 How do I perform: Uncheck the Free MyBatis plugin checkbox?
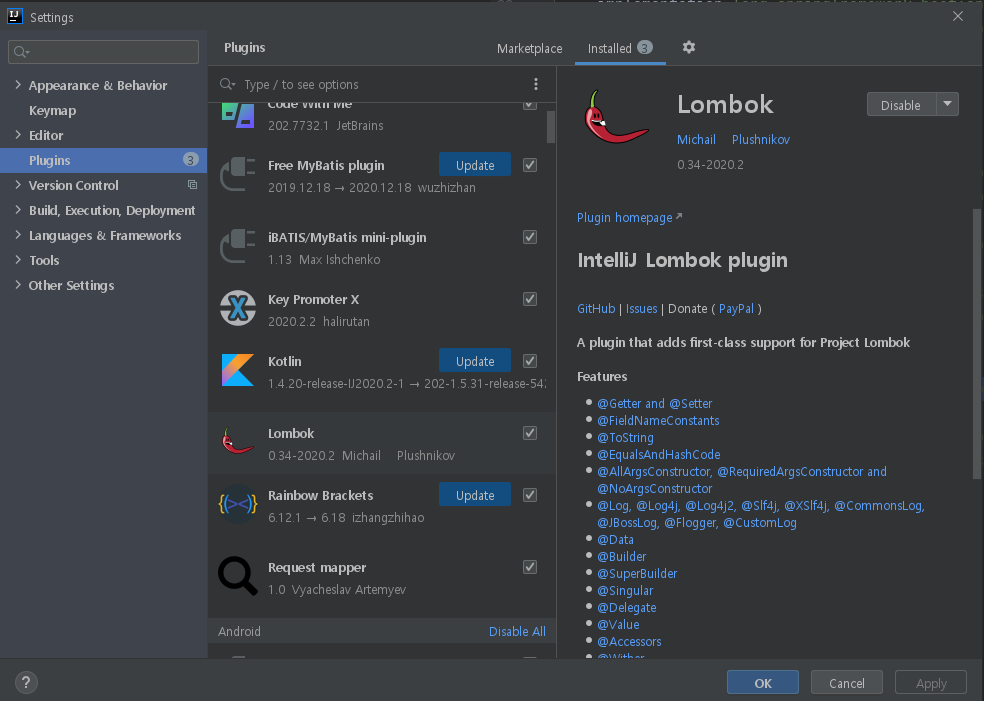tap(530, 165)
